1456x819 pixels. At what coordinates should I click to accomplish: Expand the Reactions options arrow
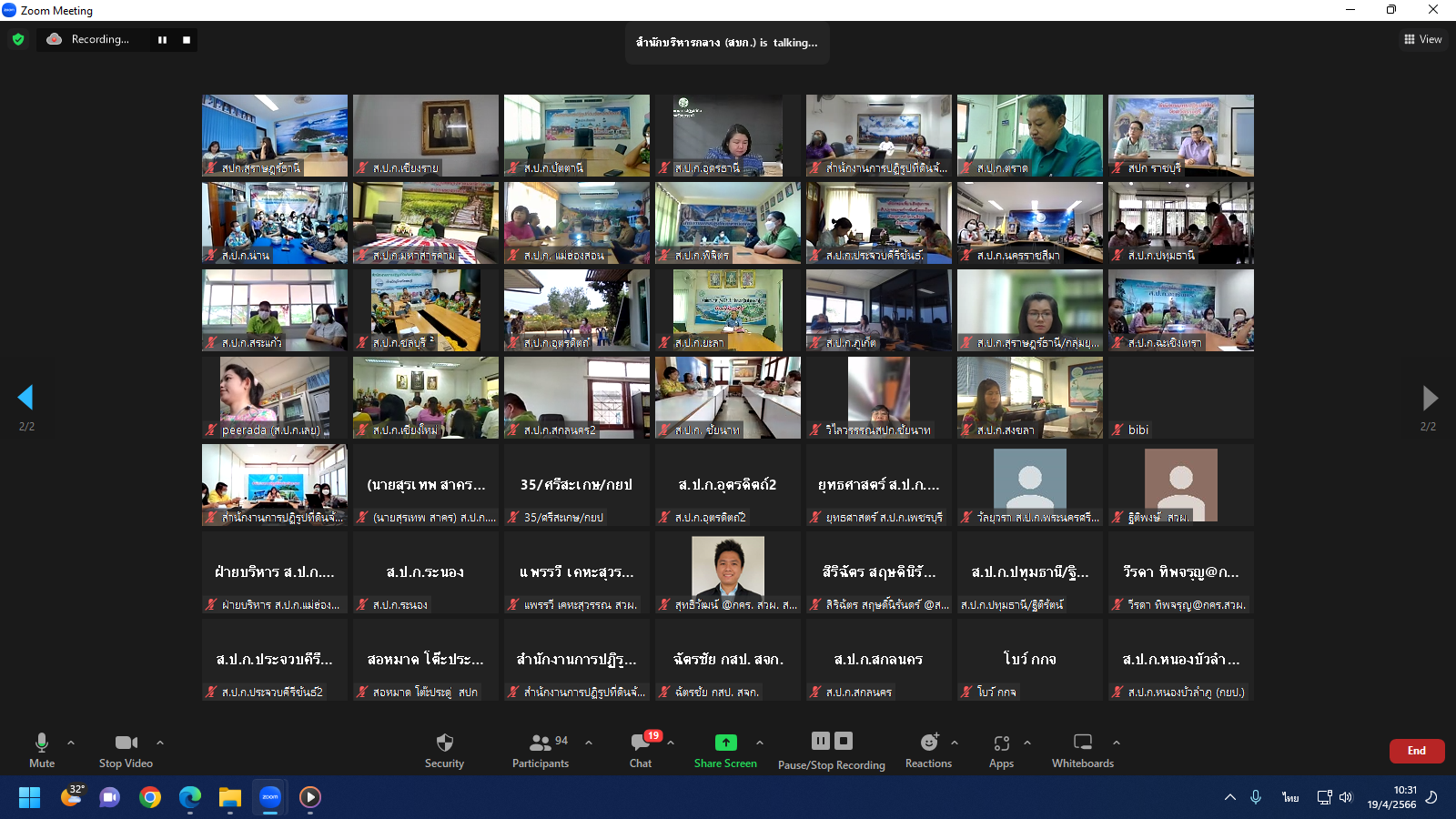pos(955,743)
